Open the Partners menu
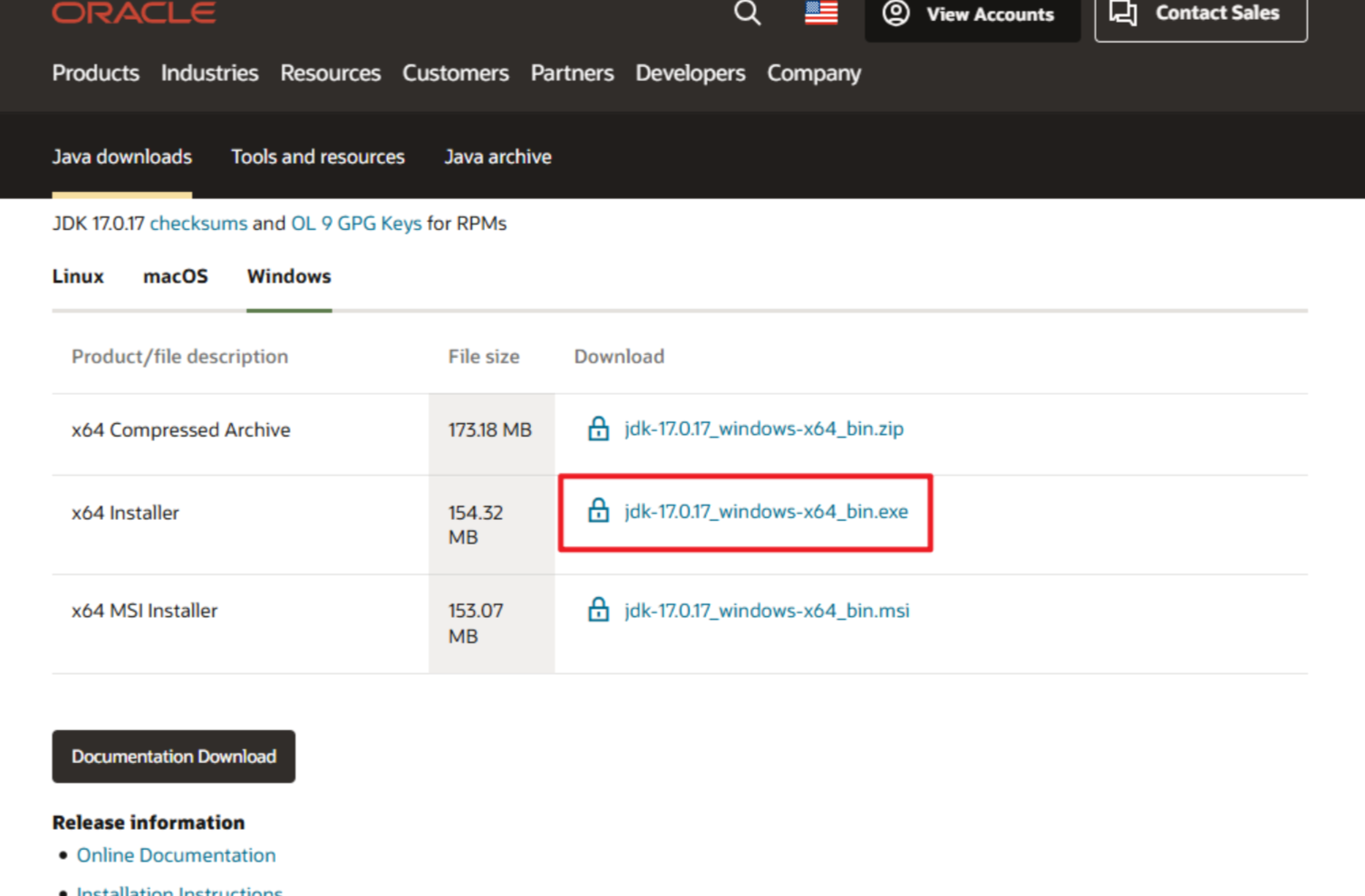This screenshot has height=896, width=1365. [x=572, y=73]
